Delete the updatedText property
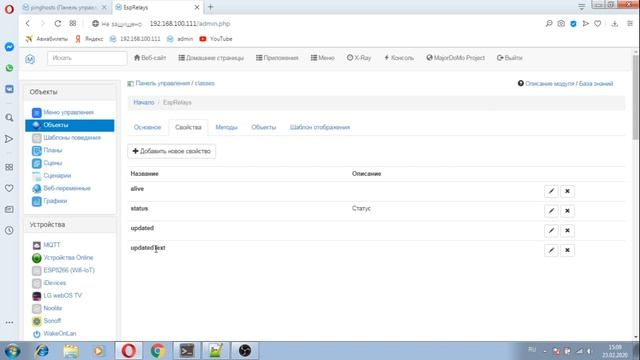This screenshot has height=360, width=640. 567,250
